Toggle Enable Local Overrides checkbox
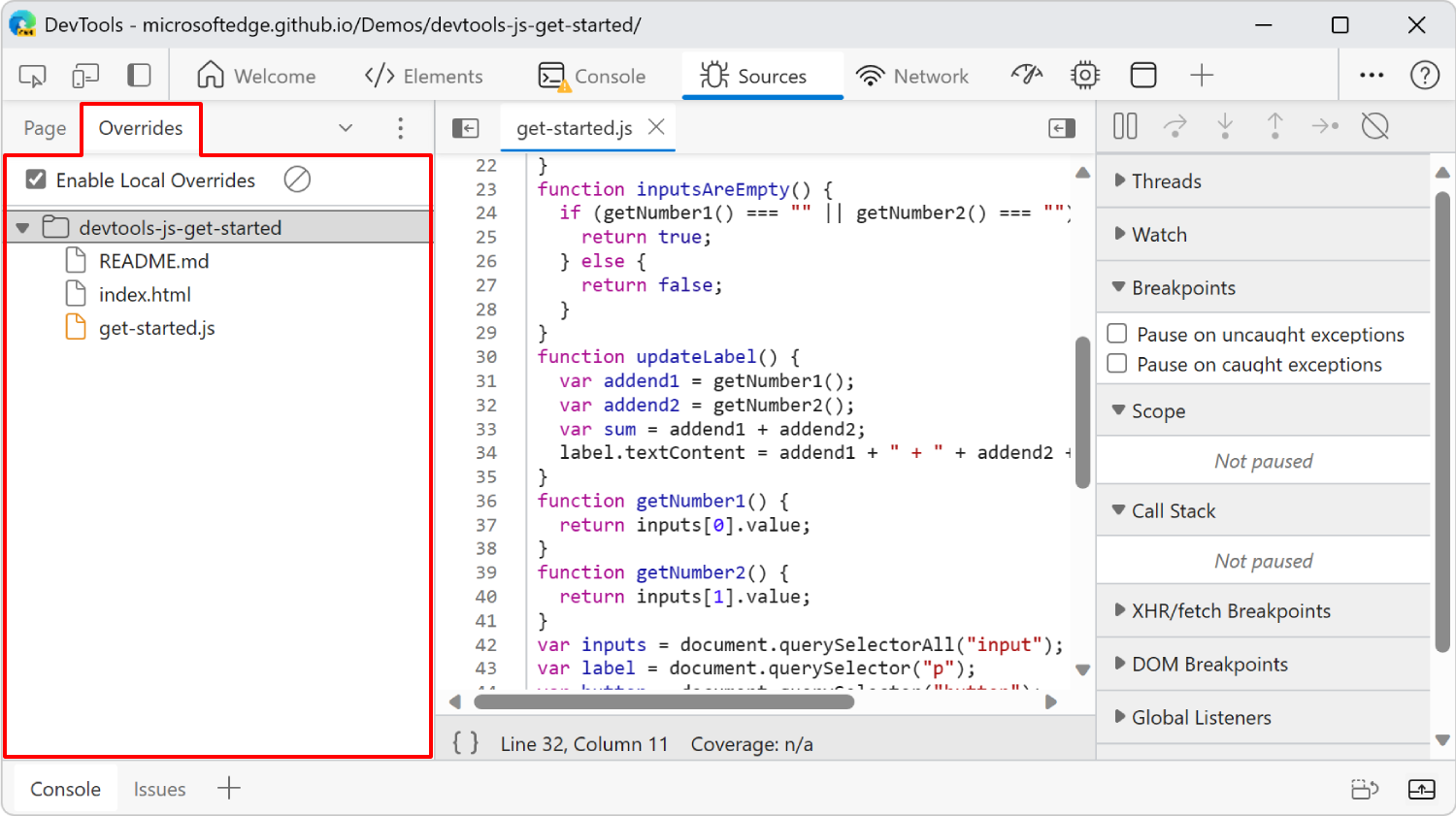 point(36,180)
